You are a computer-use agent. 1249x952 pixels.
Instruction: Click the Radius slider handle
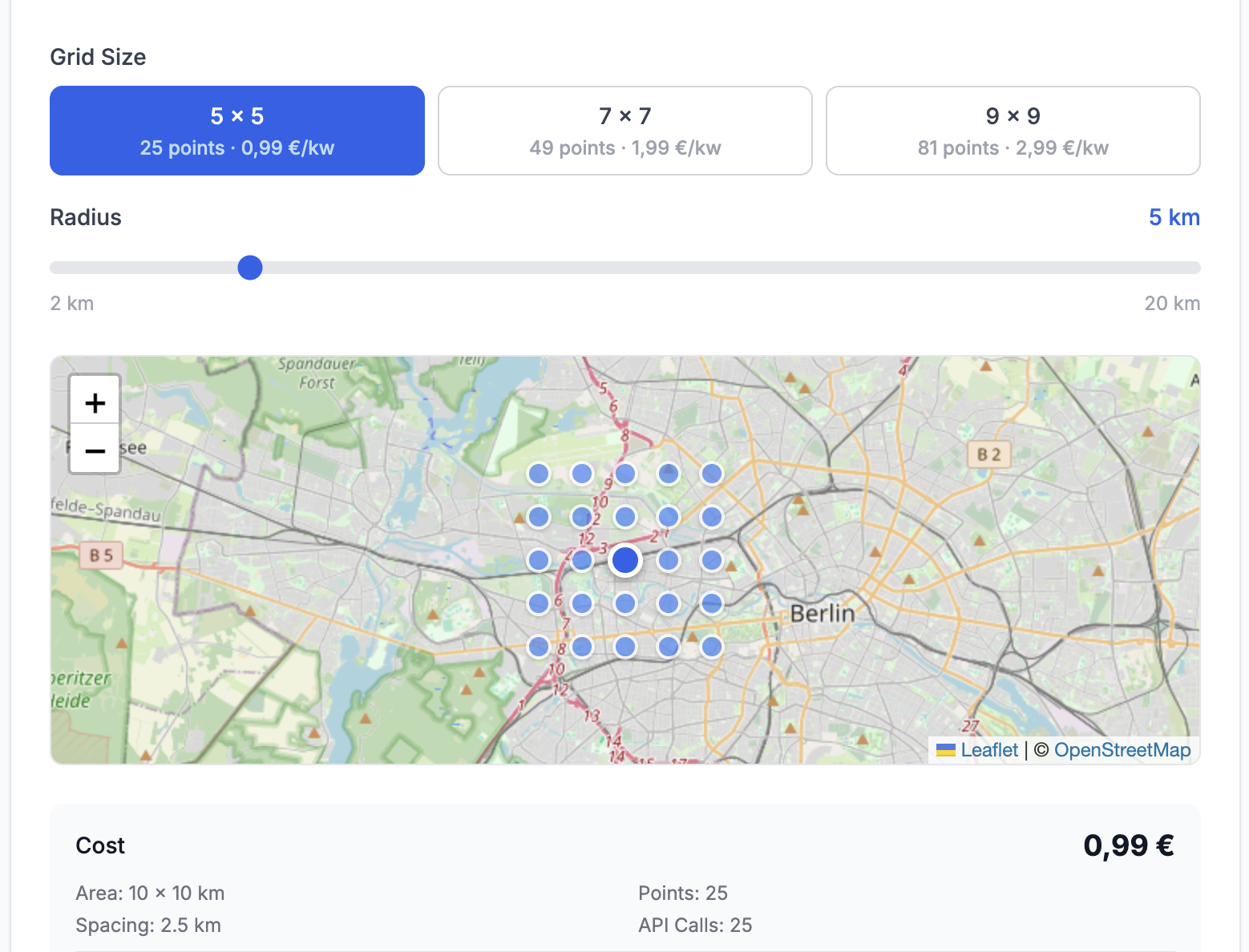250,268
